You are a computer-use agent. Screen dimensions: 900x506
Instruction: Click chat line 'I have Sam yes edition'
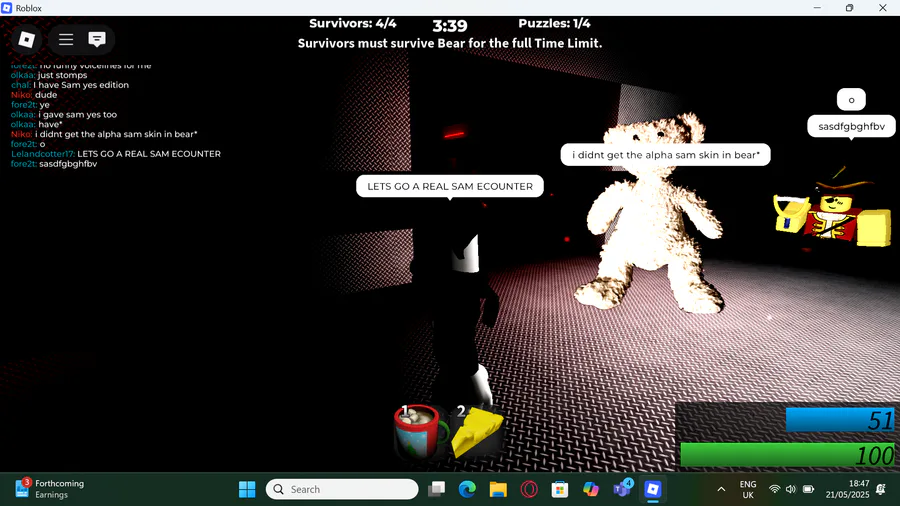[x=70, y=85]
